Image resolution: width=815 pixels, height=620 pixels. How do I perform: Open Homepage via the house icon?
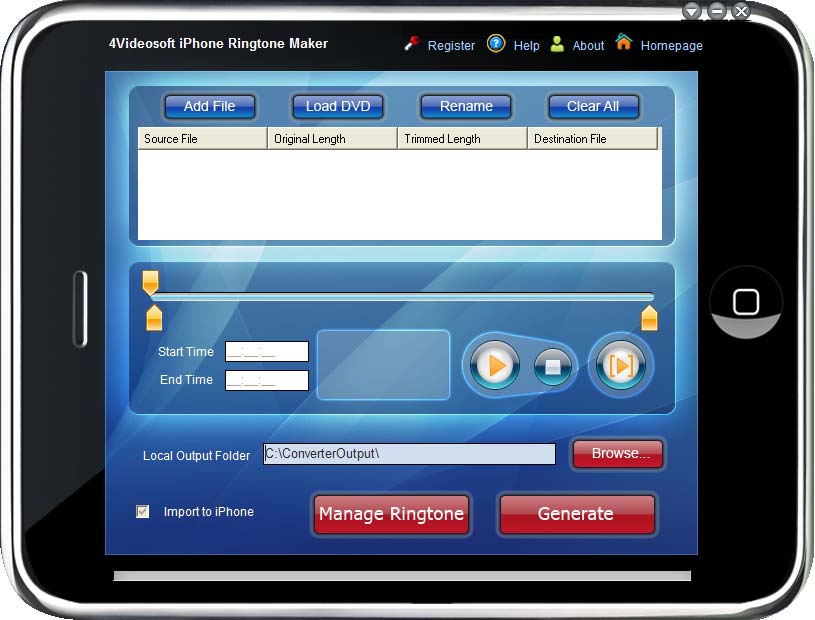[x=624, y=43]
